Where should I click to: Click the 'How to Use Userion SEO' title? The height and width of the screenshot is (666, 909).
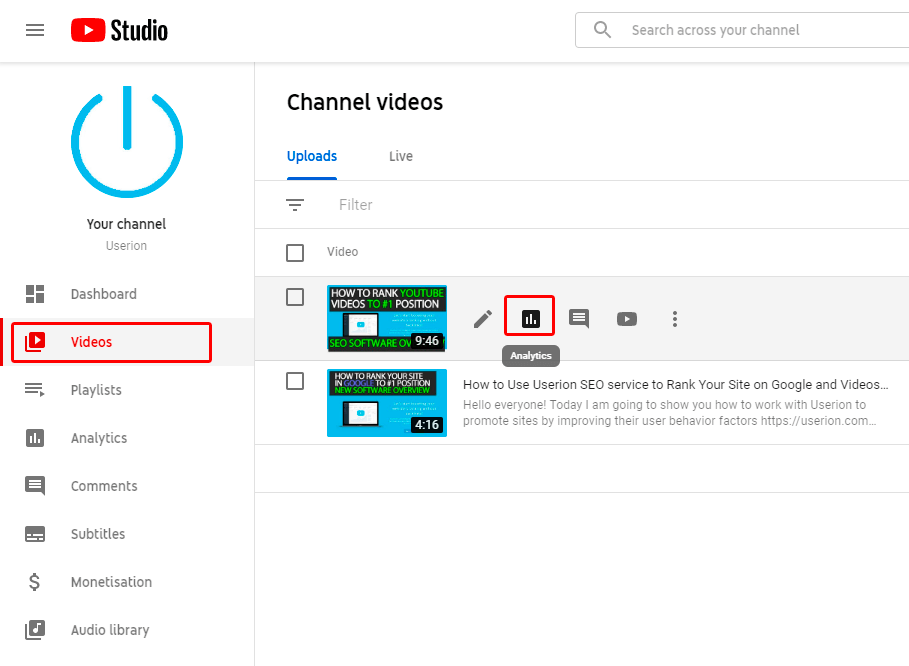(675, 384)
